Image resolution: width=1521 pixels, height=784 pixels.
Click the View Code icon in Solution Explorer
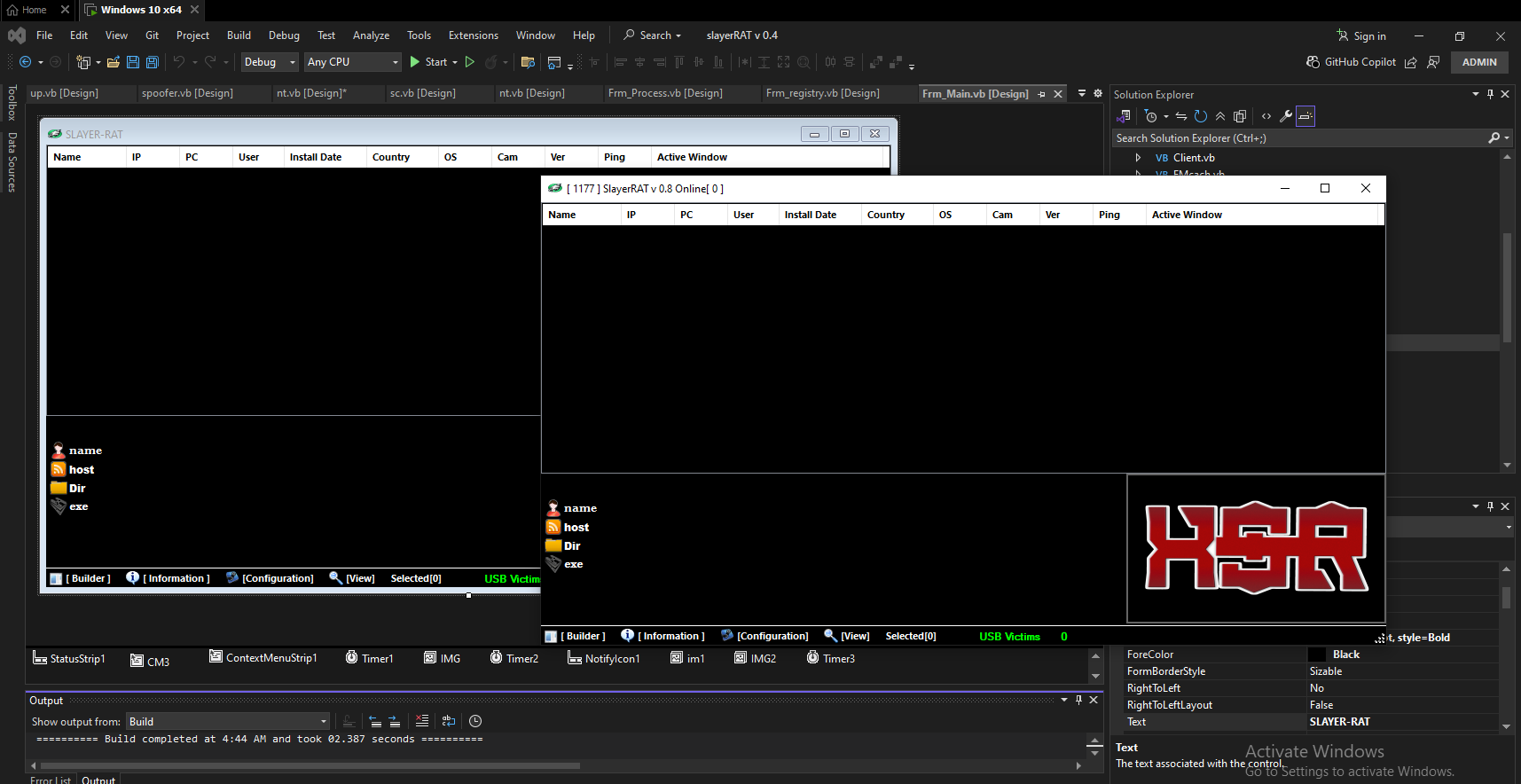pos(1266,116)
